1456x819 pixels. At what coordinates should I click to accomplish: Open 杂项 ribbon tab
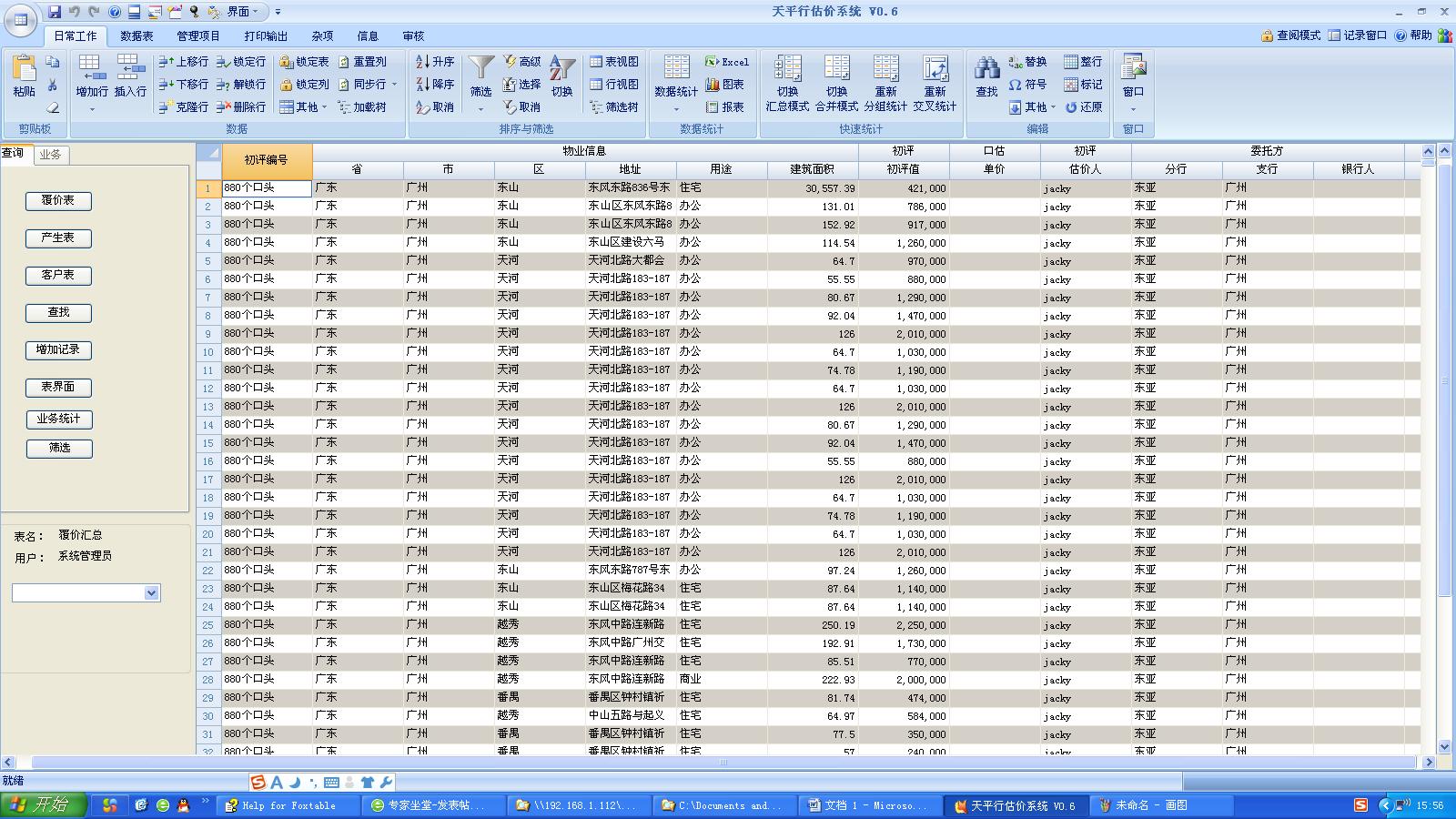tap(322, 36)
